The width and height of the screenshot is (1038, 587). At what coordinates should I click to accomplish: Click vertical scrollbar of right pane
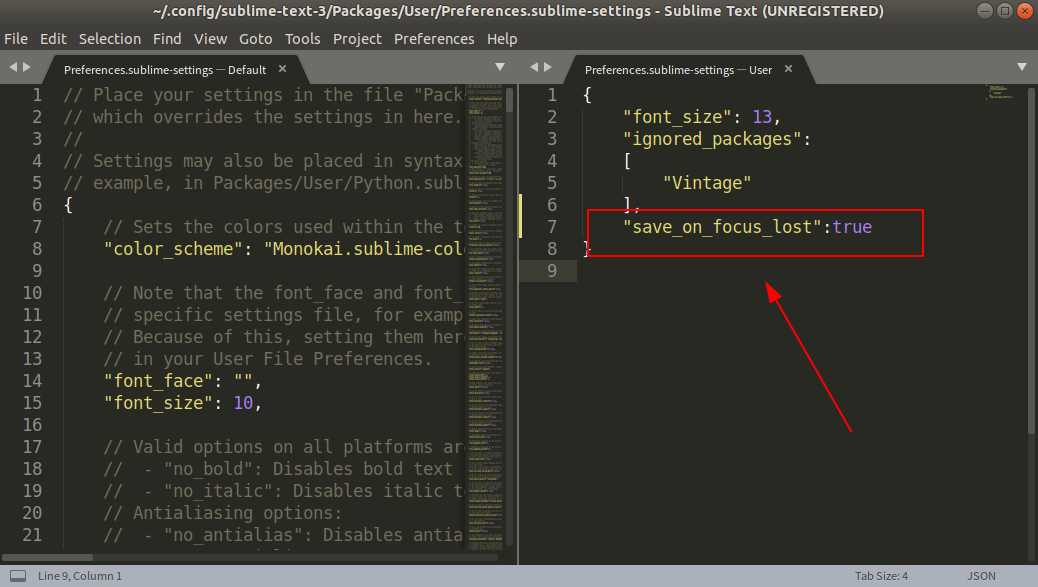tap(1031, 261)
